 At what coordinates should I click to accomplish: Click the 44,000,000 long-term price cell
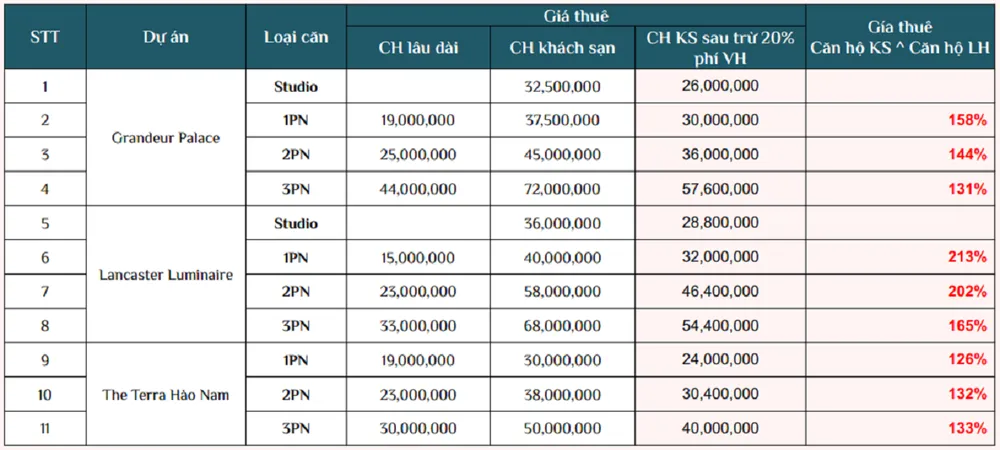[418, 188]
